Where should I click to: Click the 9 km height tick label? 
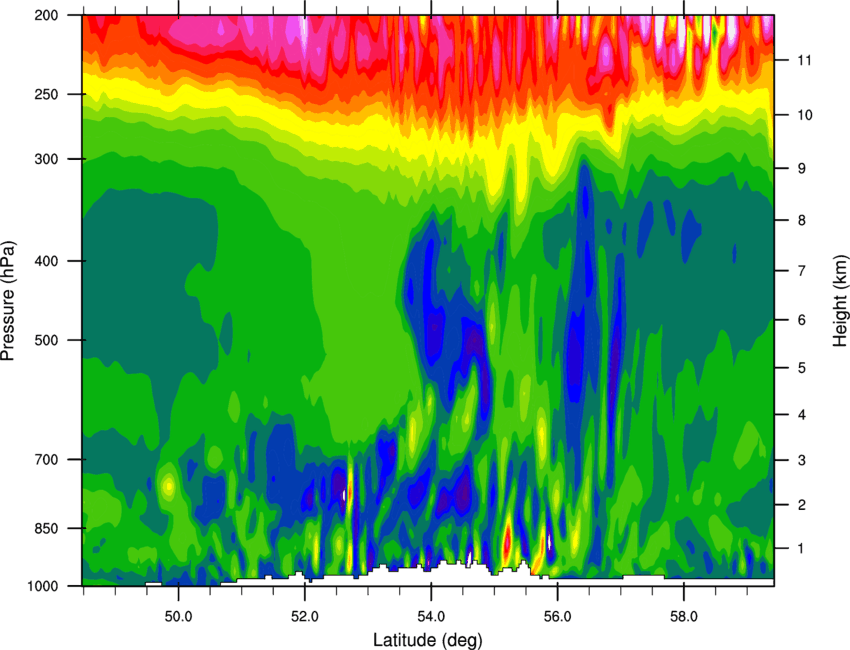click(x=802, y=169)
